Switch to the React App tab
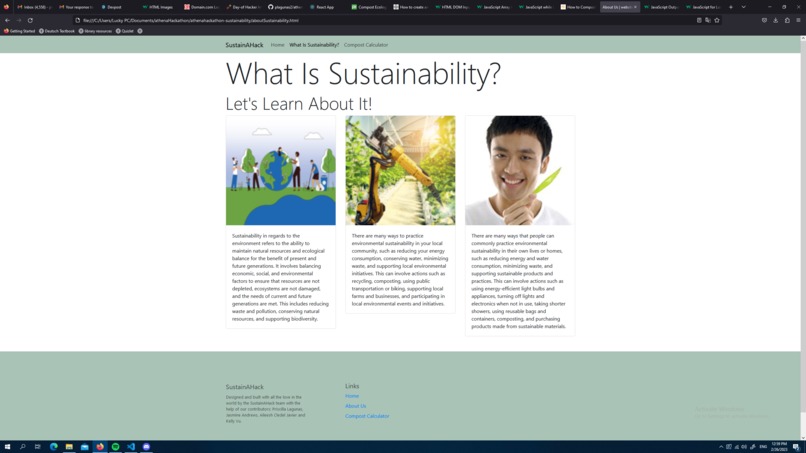The image size is (806, 453). [323, 7]
